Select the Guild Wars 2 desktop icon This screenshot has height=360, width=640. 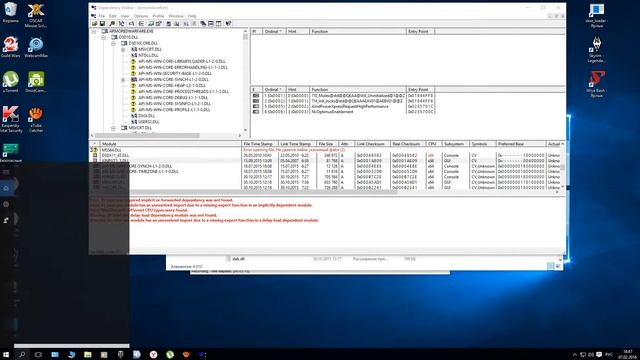[x=10, y=47]
